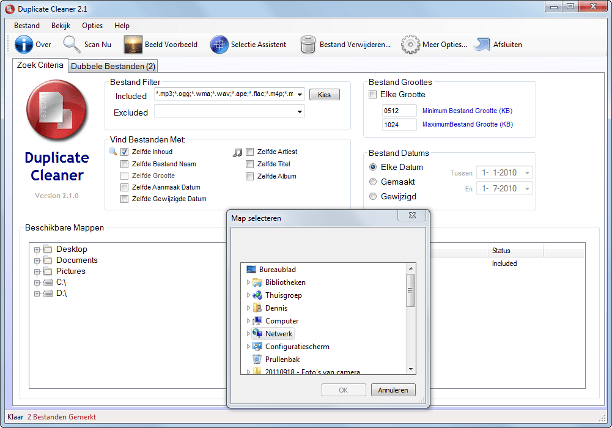The image size is (612, 428).
Task: Expand the Thuisgroep node in dialog
Action: coord(248,295)
